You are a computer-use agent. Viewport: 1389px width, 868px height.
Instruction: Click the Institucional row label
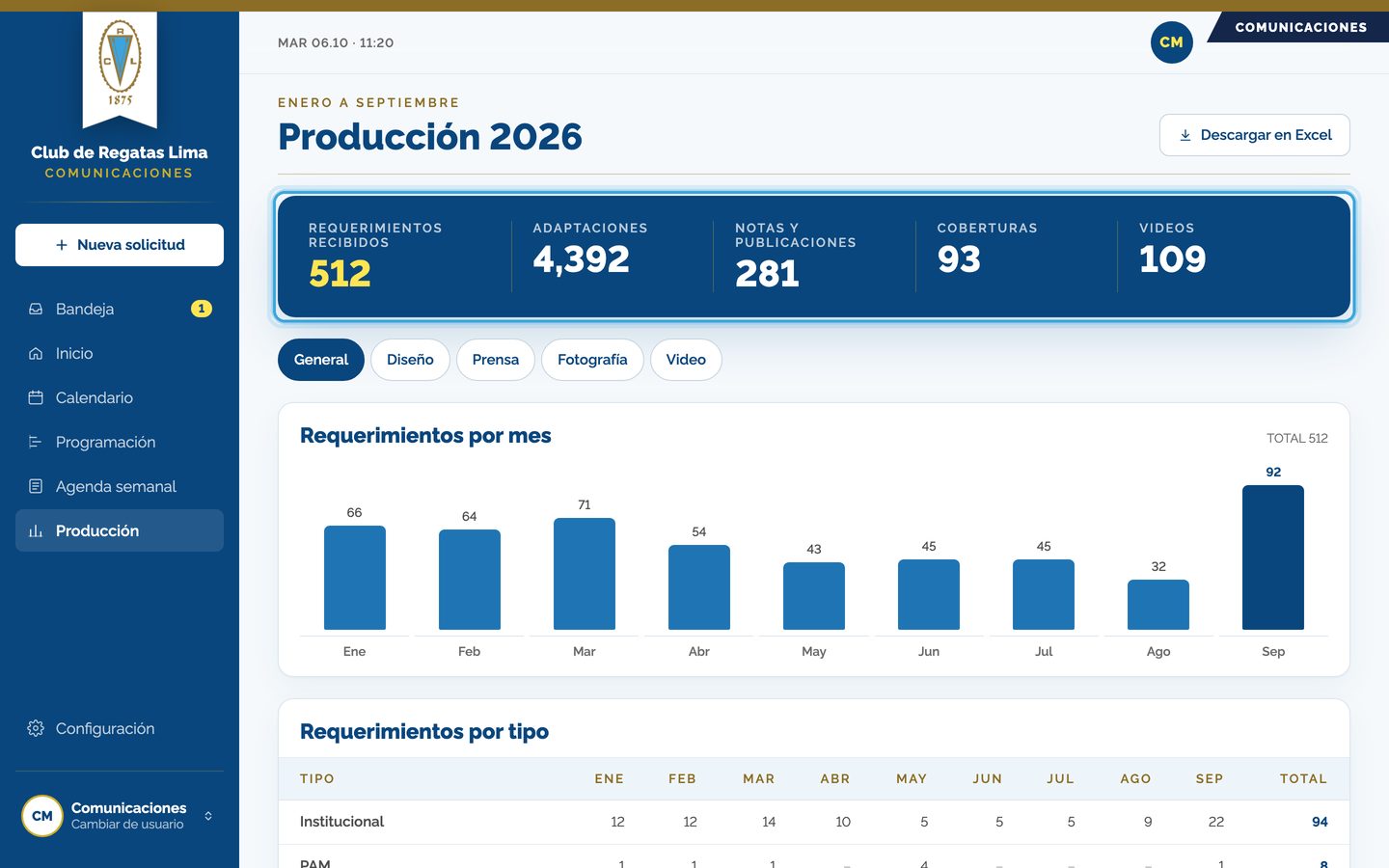(341, 822)
